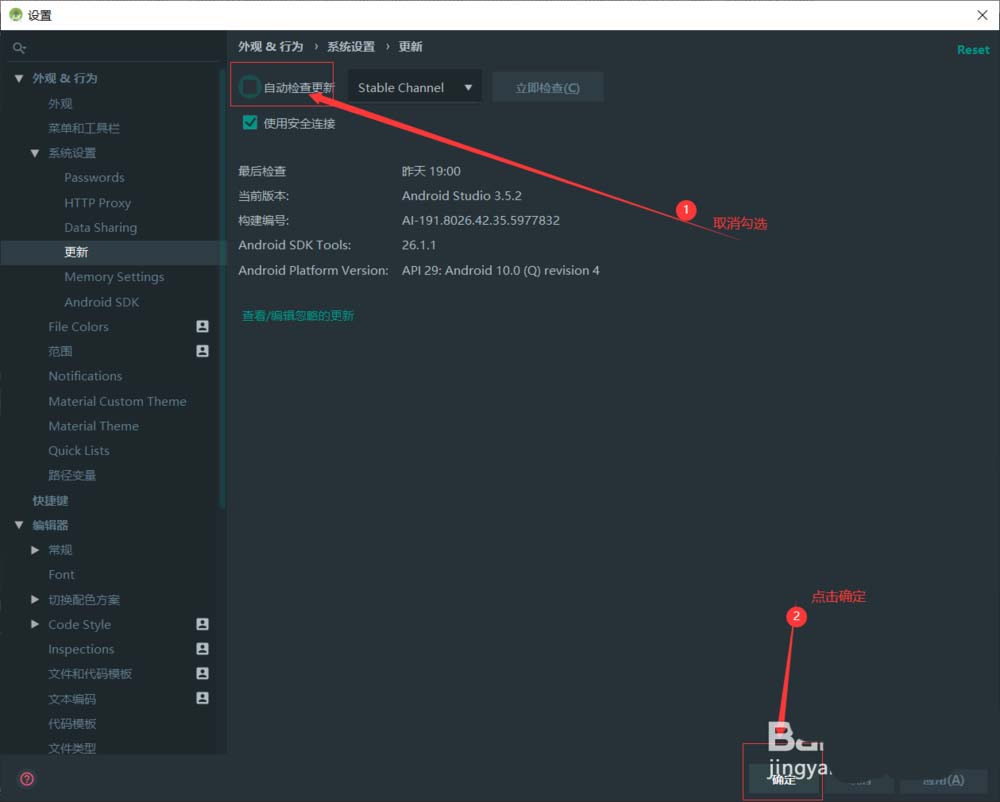Expand the 切换配色方案 tree node
Viewport: 1000px width, 802px height.
[35, 599]
